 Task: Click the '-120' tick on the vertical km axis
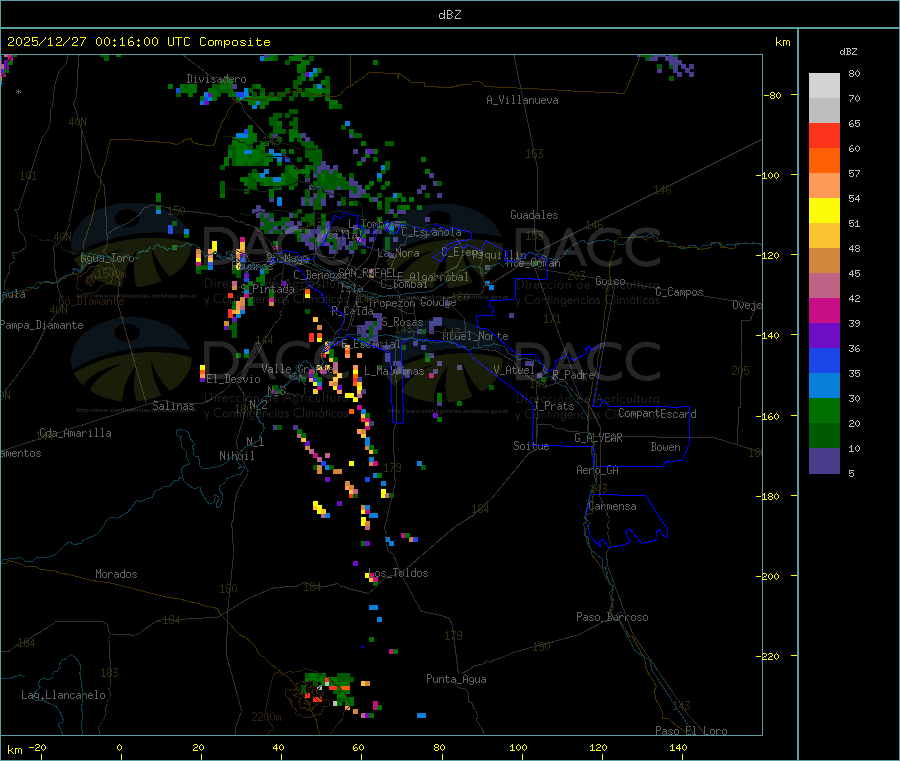pyautogui.click(x=770, y=255)
